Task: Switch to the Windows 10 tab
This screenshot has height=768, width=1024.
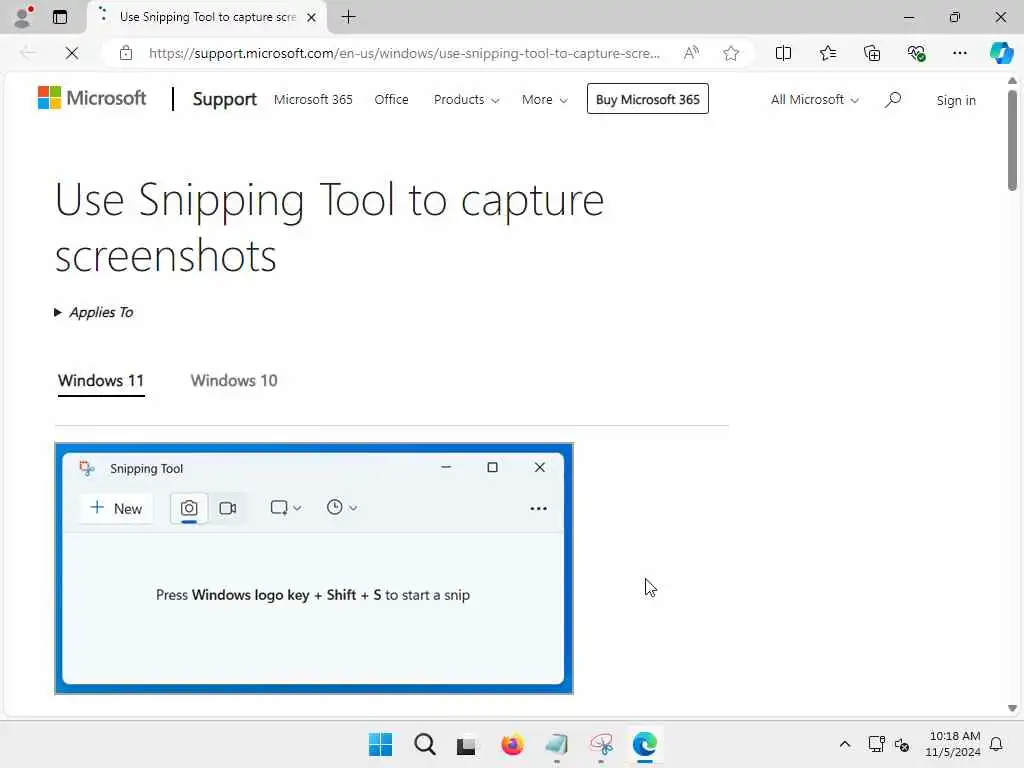Action: pyautogui.click(x=234, y=381)
